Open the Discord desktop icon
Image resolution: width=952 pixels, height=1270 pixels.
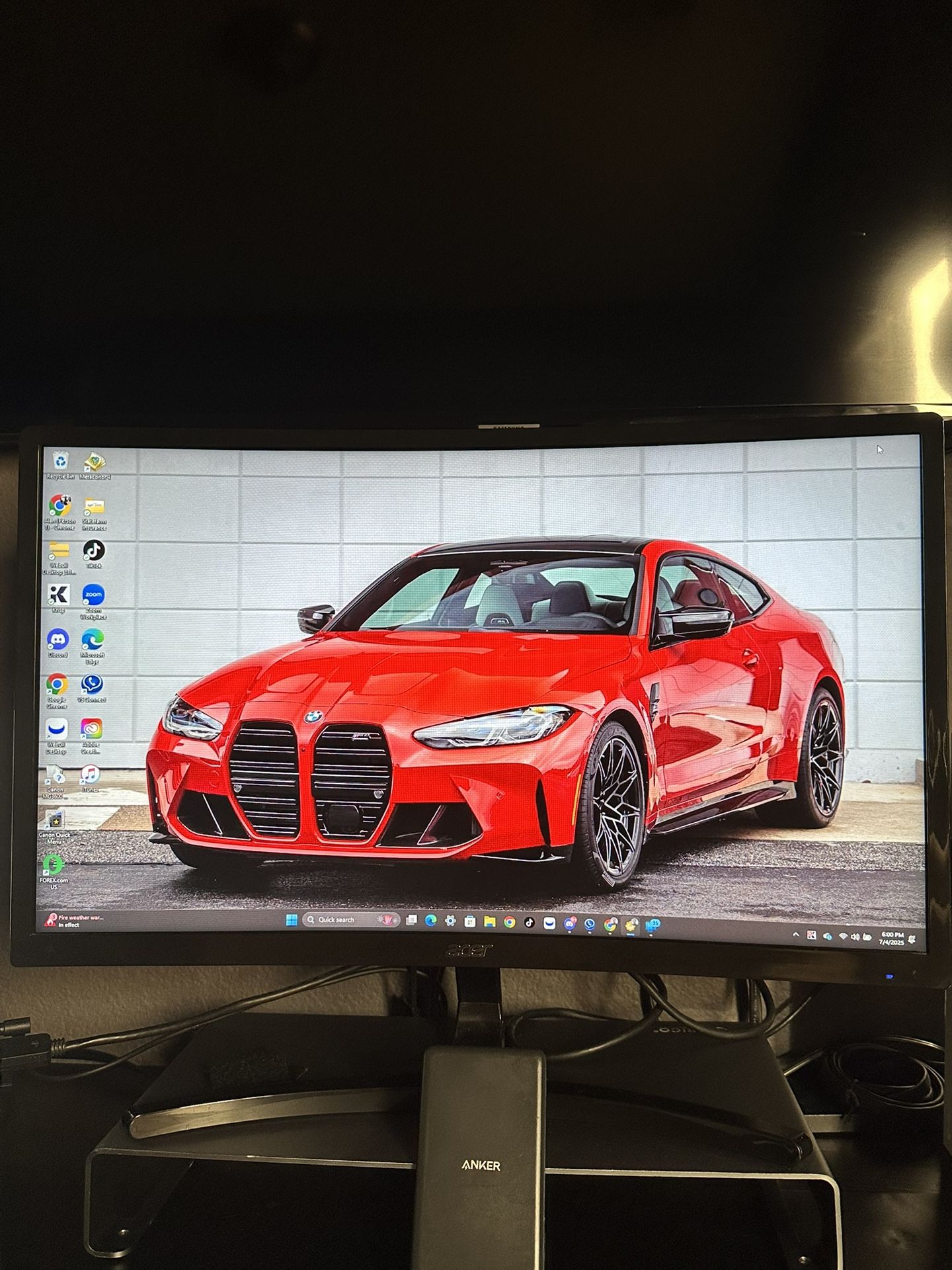tap(58, 643)
